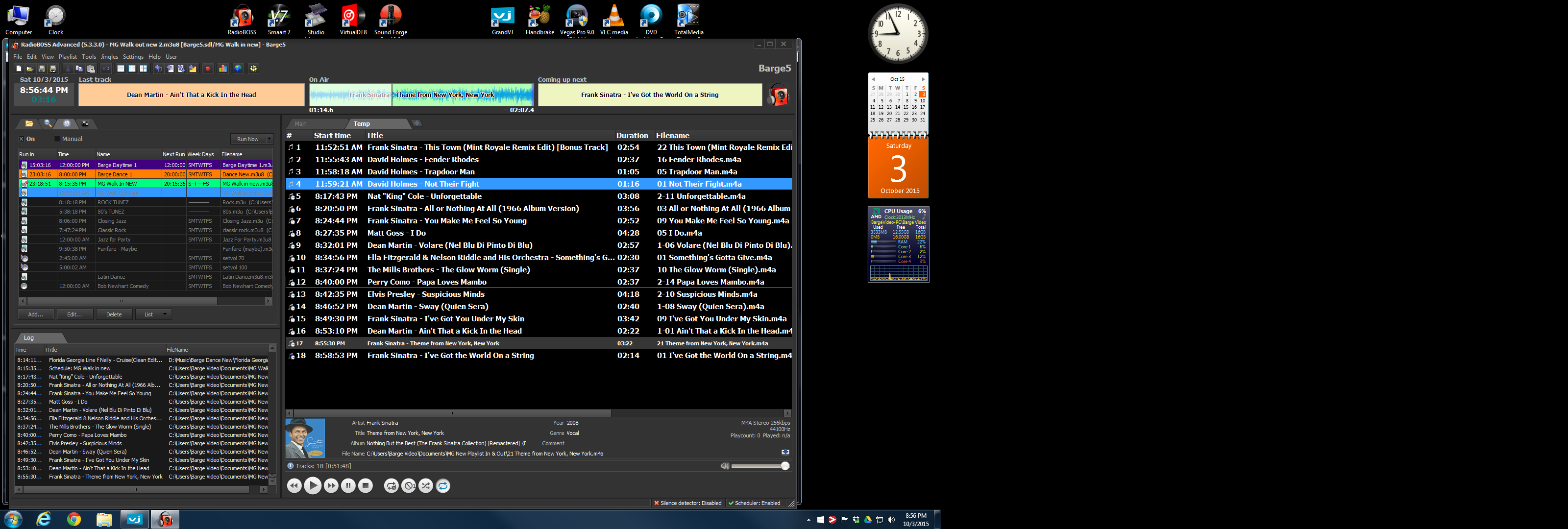The width and height of the screenshot is (1568, 529).
Task: Click the tracks info icon
Action: pos(291,466)
